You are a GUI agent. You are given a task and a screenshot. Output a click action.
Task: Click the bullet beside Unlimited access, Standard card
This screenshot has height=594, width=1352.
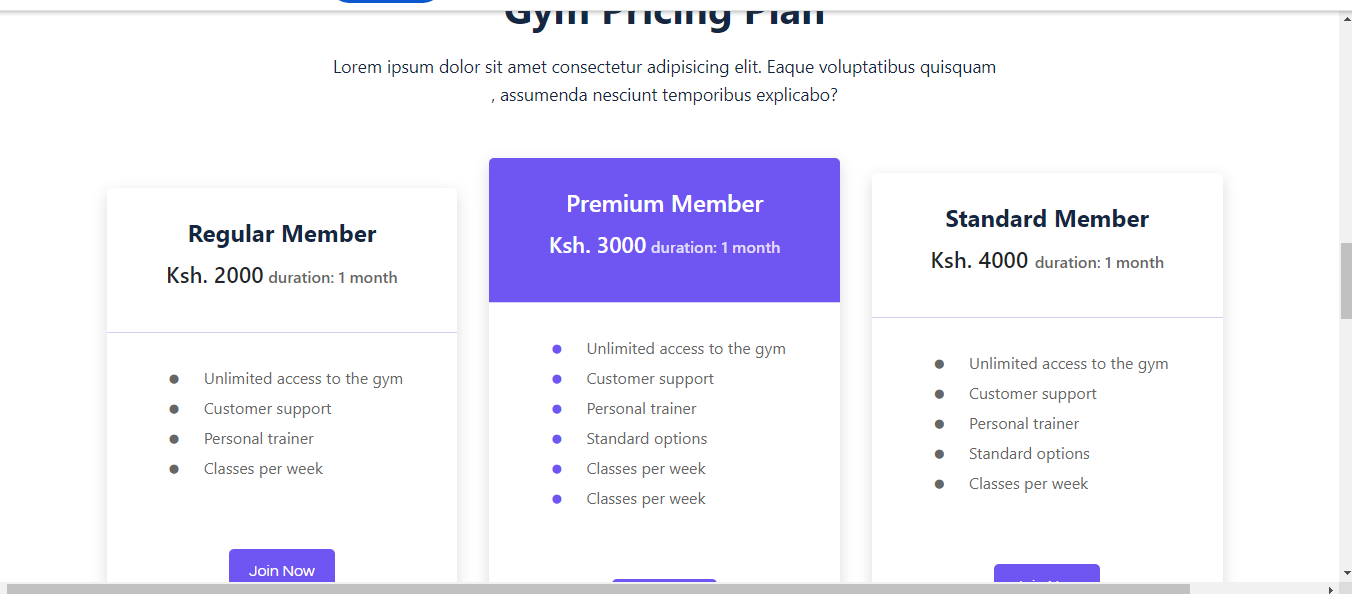pos(939,363)
